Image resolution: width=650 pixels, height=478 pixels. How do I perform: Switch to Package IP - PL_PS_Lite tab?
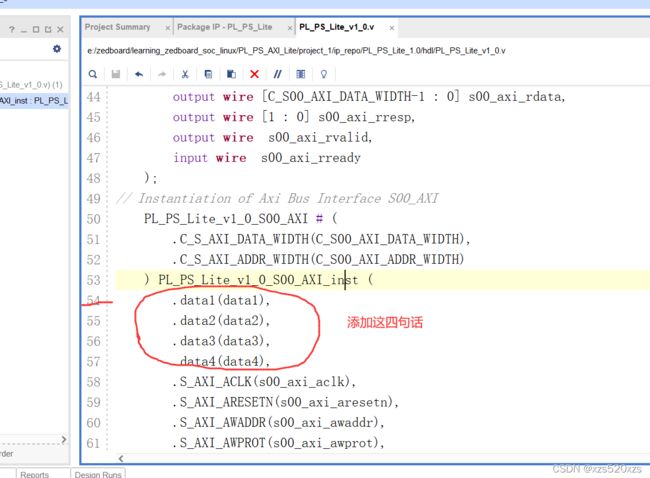pos(225,27)
